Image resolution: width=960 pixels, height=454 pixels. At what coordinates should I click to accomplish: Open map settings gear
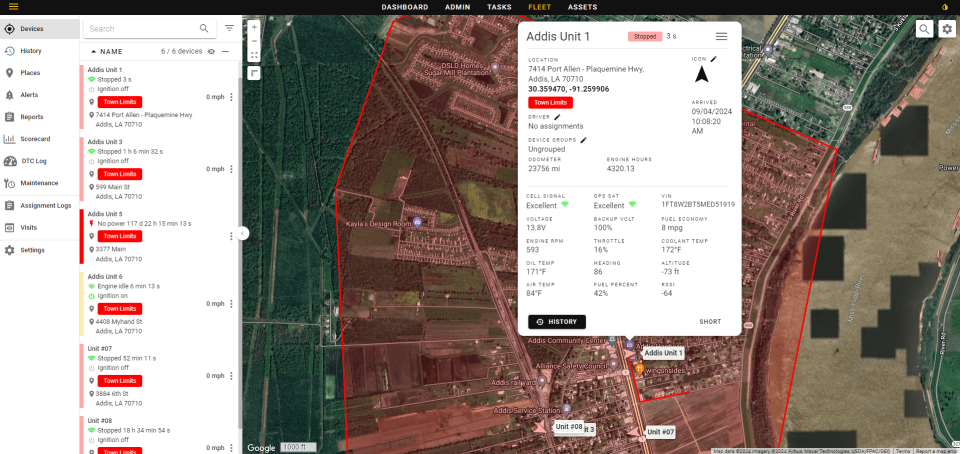pos(947,29)
